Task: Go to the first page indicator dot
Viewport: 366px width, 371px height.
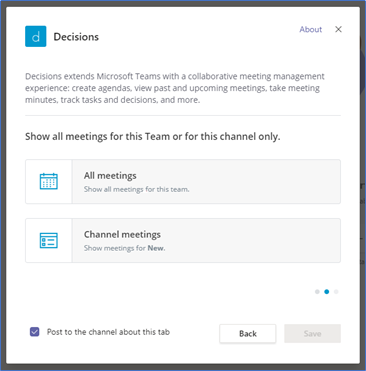Action: click(x=317, y=292)
